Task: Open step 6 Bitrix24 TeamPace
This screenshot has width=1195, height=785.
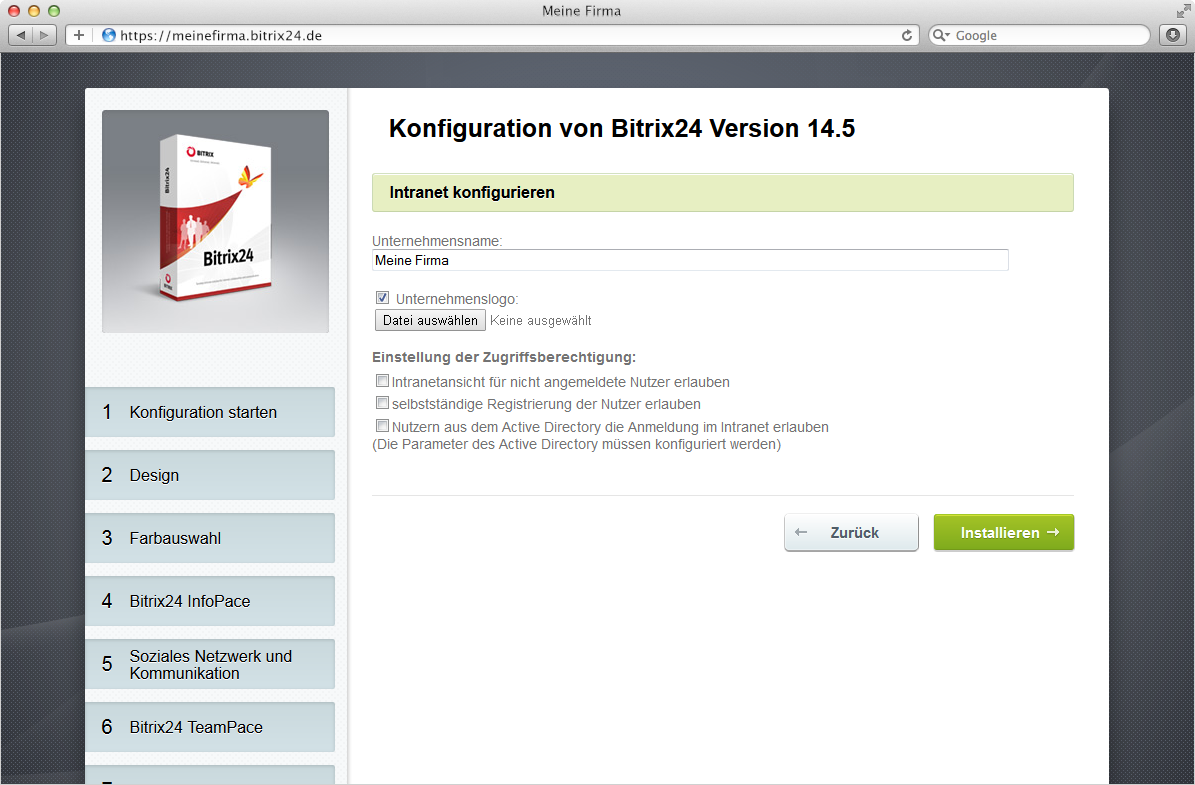Action: [210, 727]
